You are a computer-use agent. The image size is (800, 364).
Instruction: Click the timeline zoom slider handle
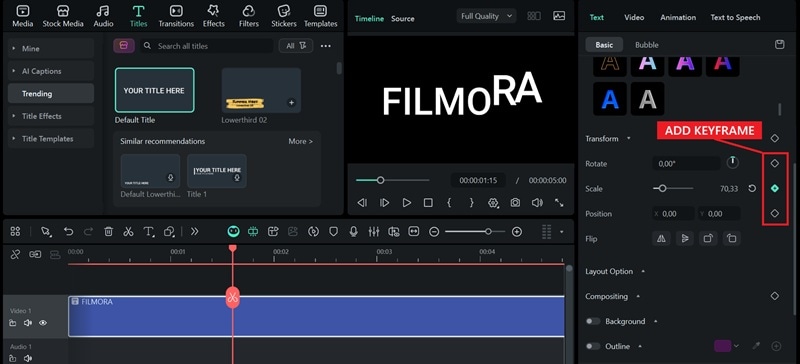(x=488, y=232)
